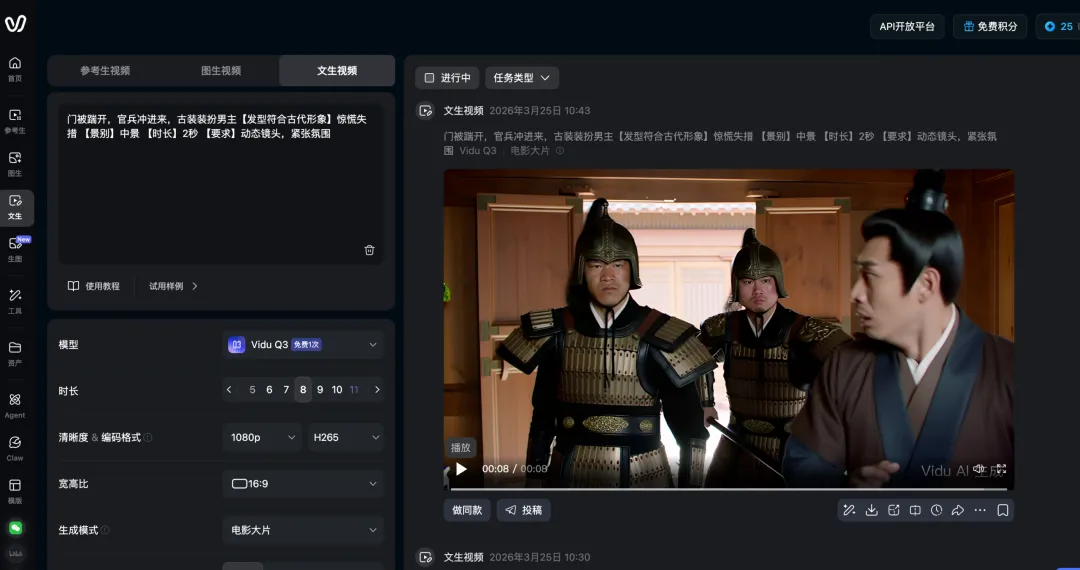
Task: Open 工具 tools sidebar icon
Action: [x=14, y=301]
